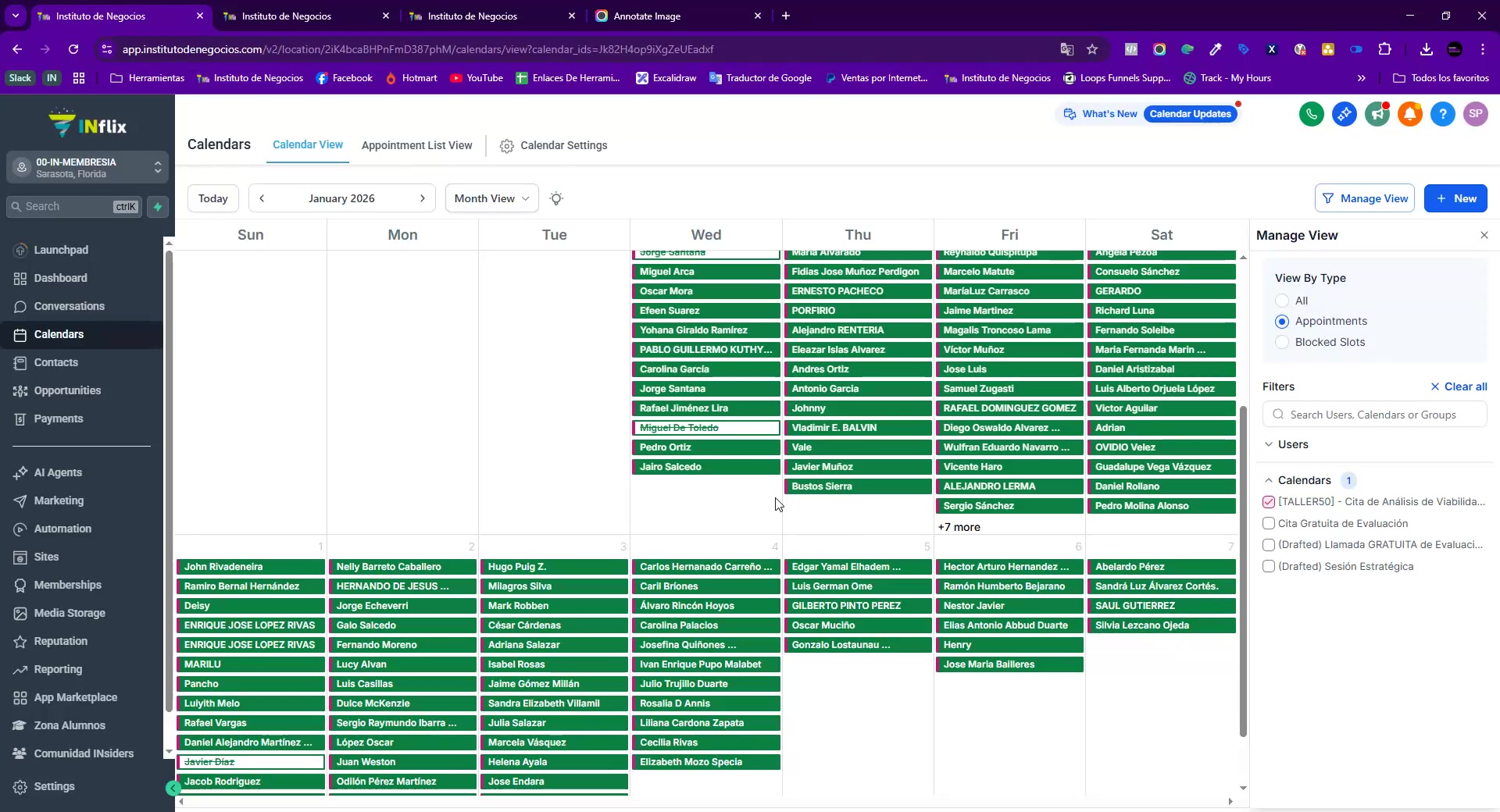Click the green lightning quick actions icon
1500x812 pixels.
(x=158, y=207)
